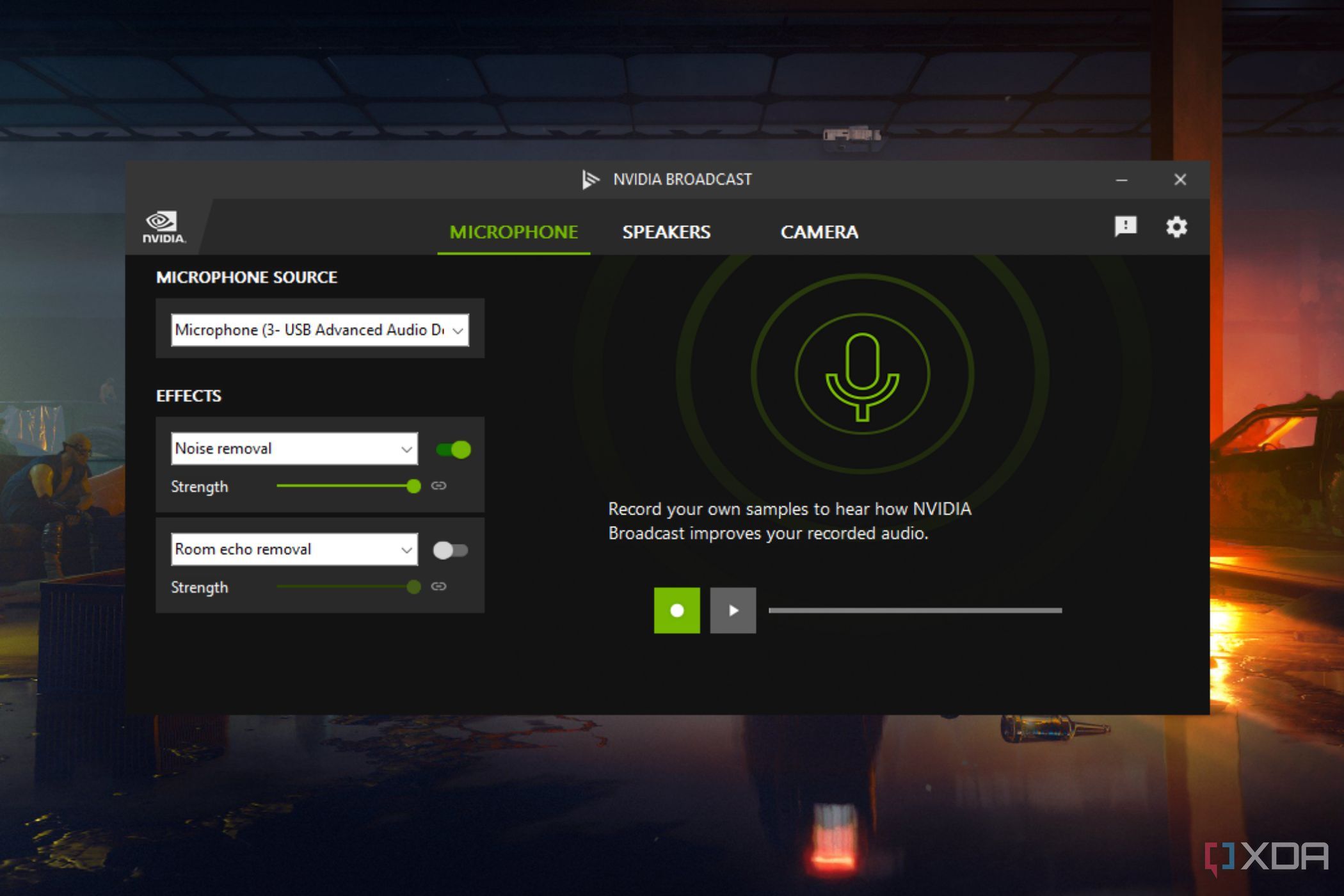Switch to the Speakers tab

click(x=666, y=232)
